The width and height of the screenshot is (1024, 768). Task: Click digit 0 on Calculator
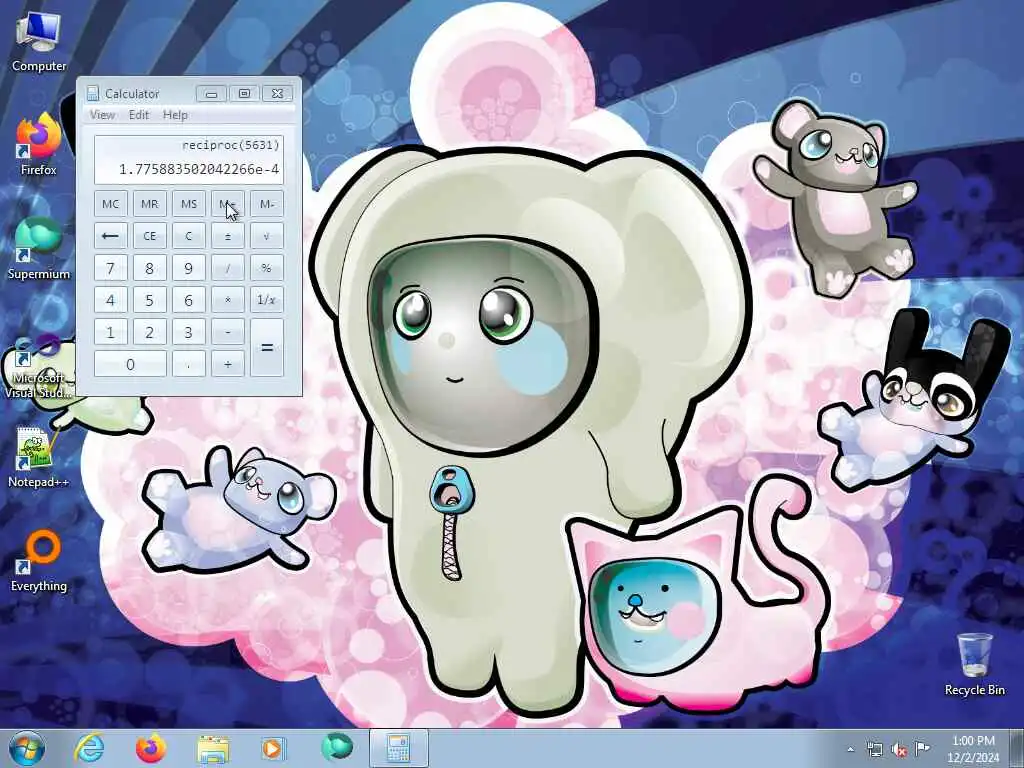coord(130,364)
